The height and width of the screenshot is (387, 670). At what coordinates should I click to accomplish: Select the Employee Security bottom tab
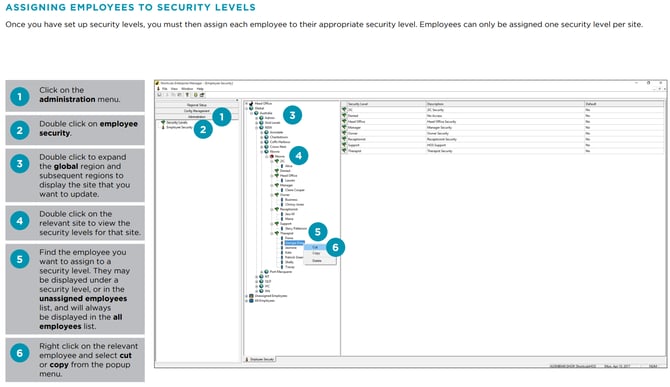coord(259,359)
